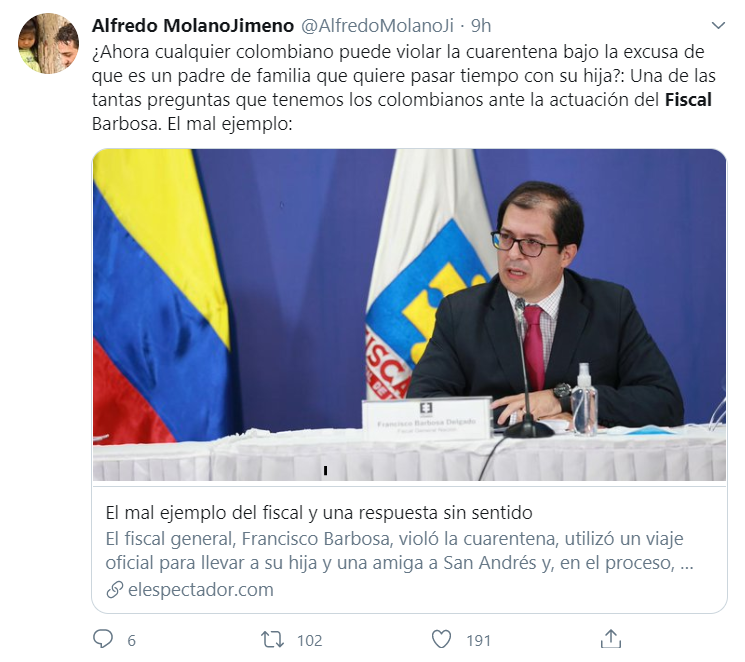Open Alfredo MolanoJimeno's profile avatar
Image resolution: width=745 pixels, height=662 pixels.
[48, 43]
